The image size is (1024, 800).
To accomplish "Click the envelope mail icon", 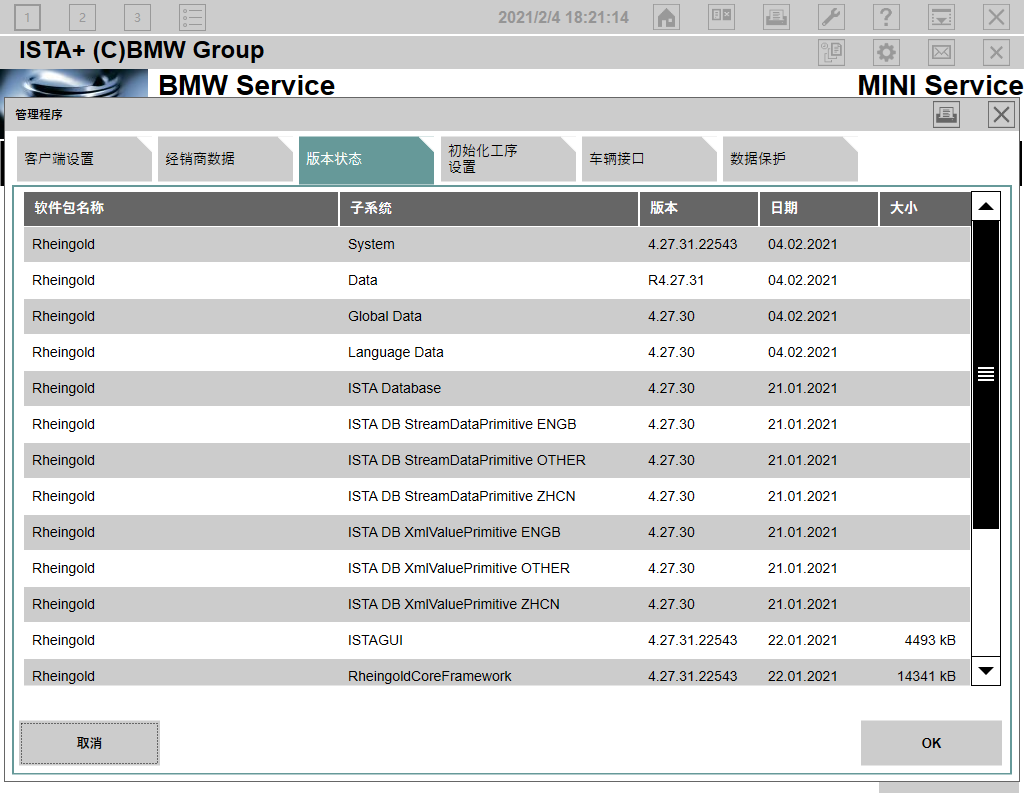I will pyautogui.click(x=941, y=52).
